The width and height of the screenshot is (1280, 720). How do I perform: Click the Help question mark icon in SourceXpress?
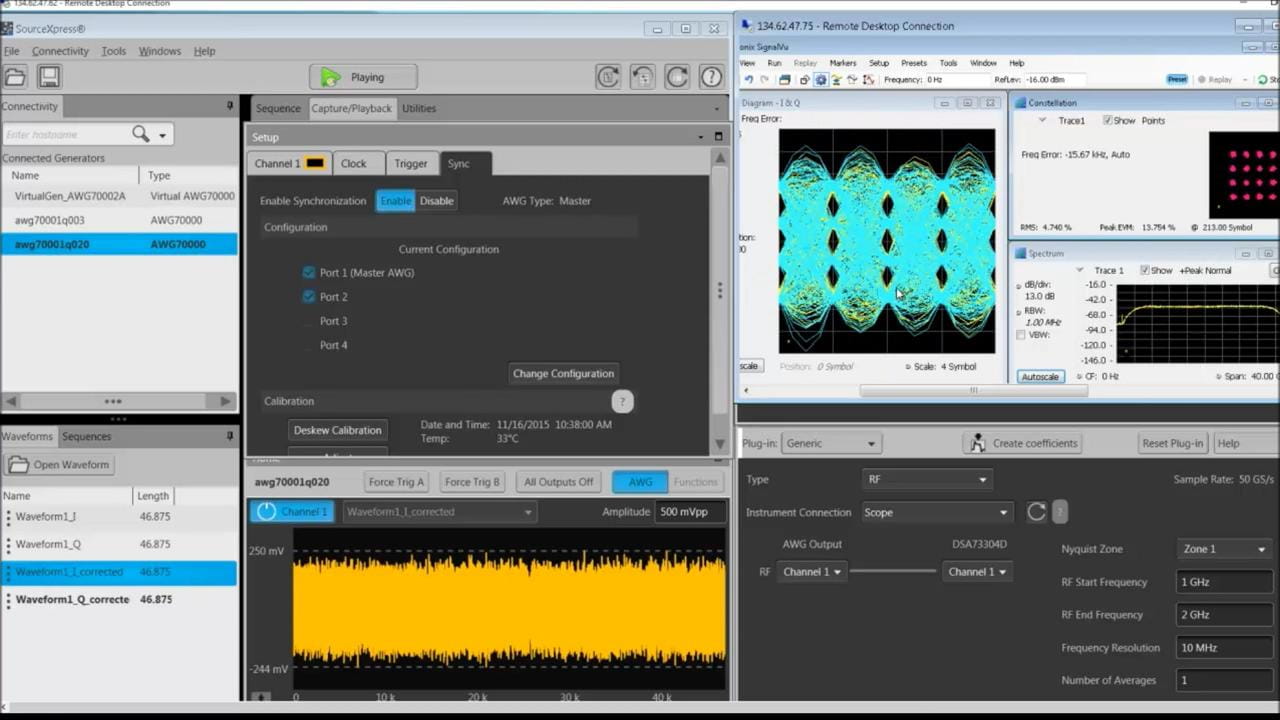pyautogui.click(x=711, y=76)
